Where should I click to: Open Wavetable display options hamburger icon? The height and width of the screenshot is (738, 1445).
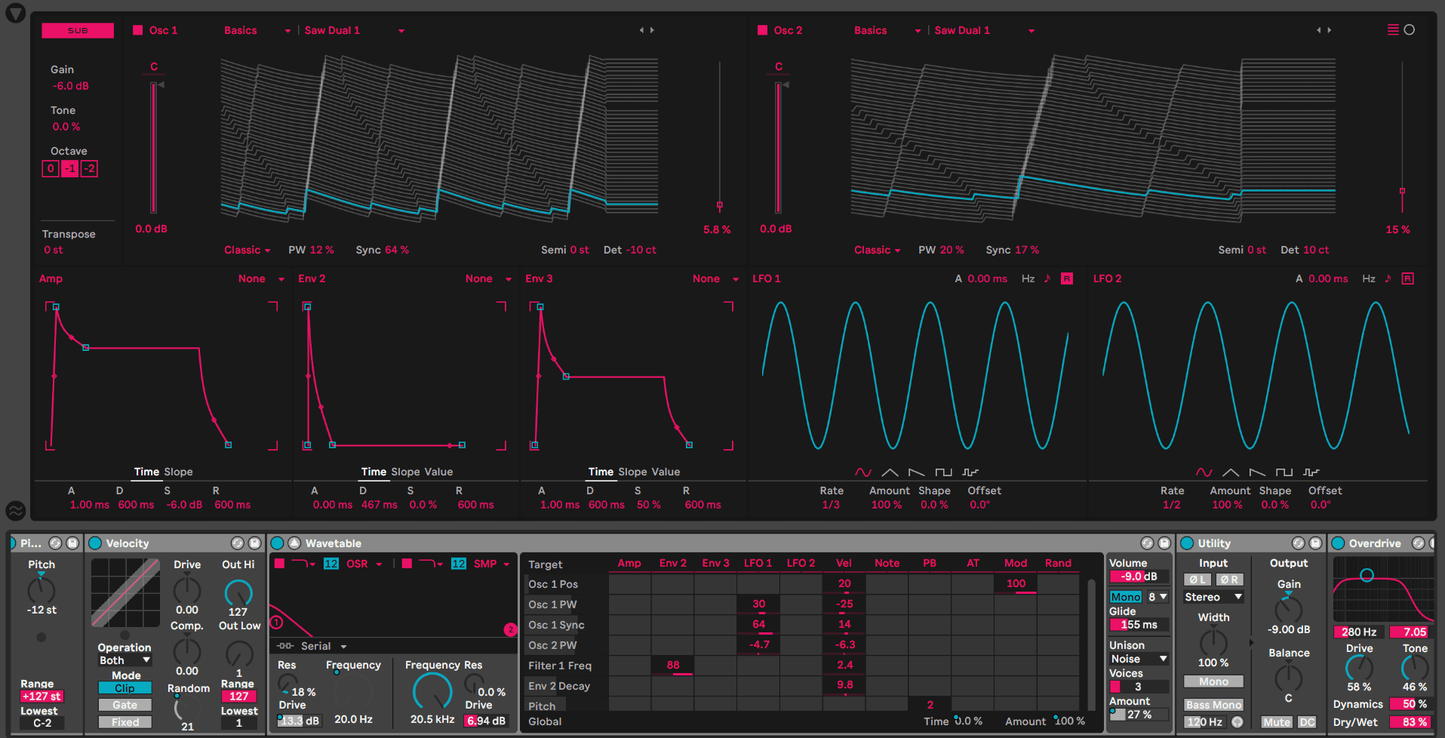(x=1393, y=30)
